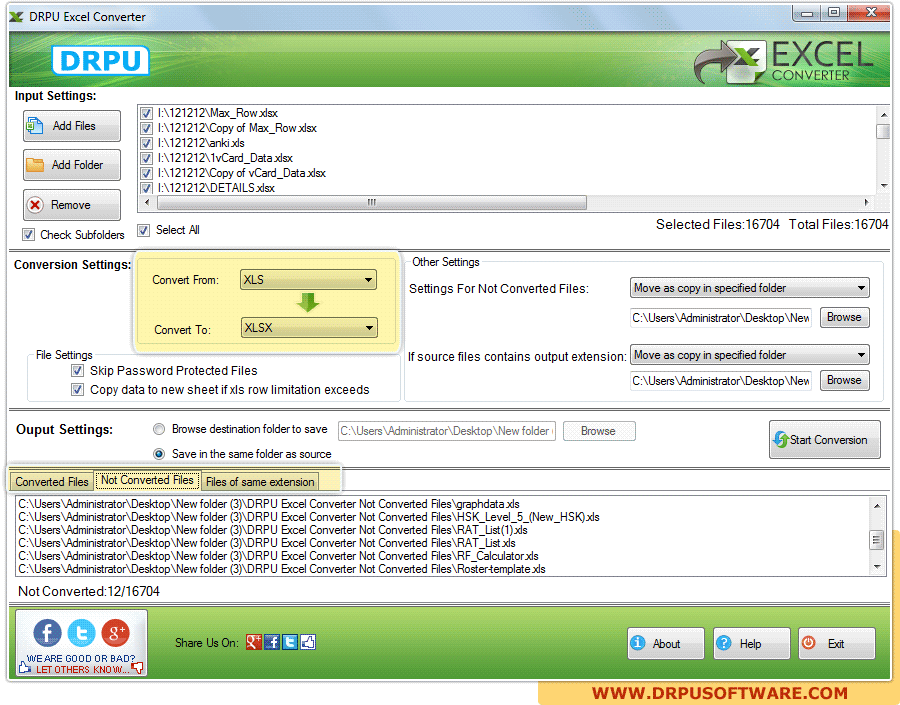The width and height of the screenshot is (900, 705).
Task: Click the Excel Converter logo icon
Action: [x=730, y=61]
